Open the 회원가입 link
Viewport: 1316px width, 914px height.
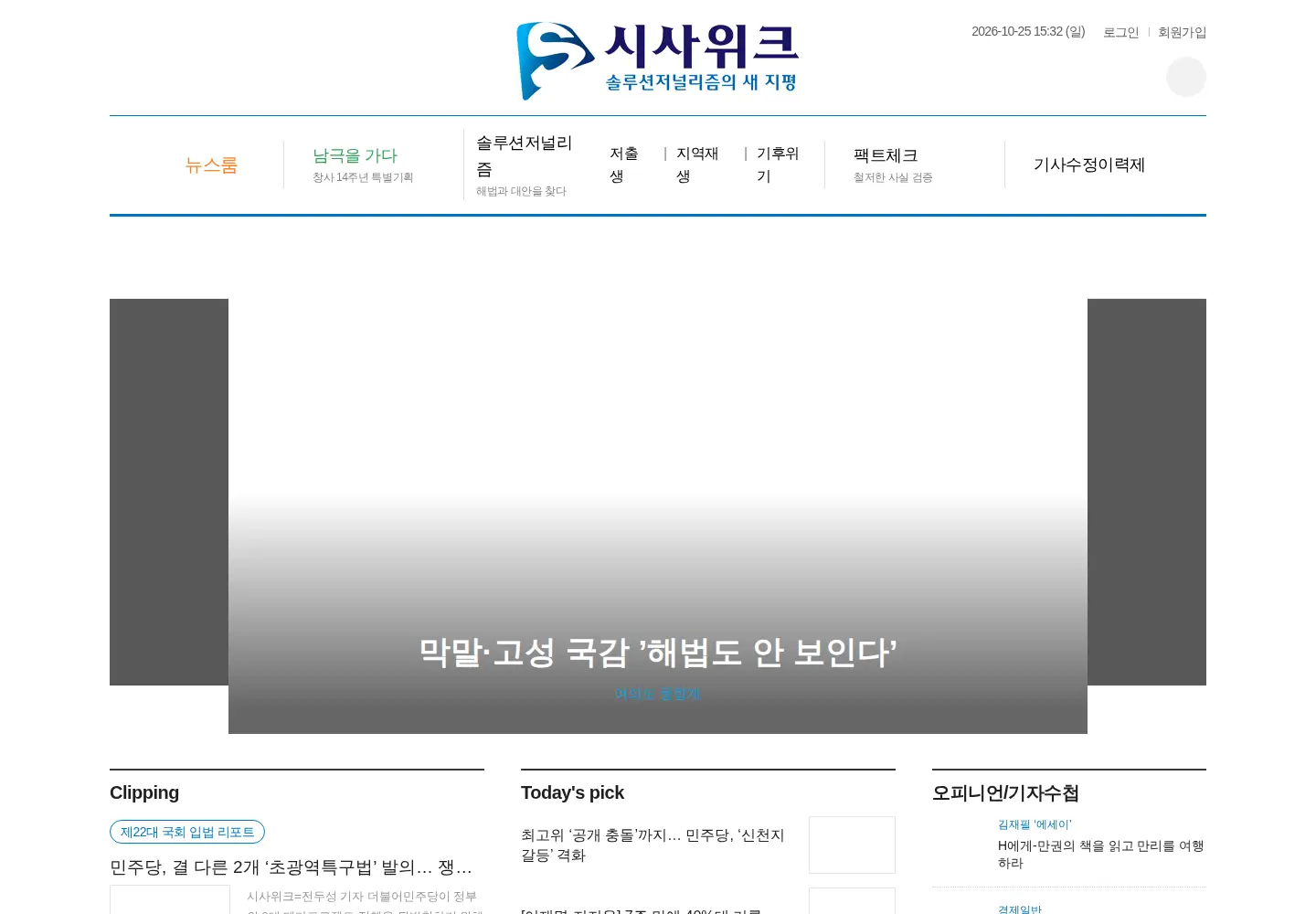pyautogui.click(x=1182, y=32)
